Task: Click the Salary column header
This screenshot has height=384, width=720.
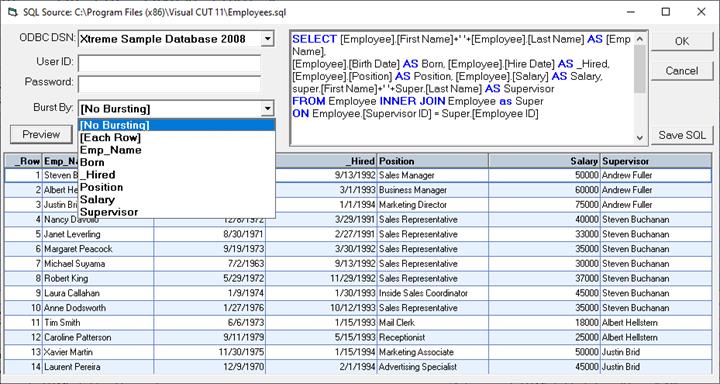Action: (545, 161)
